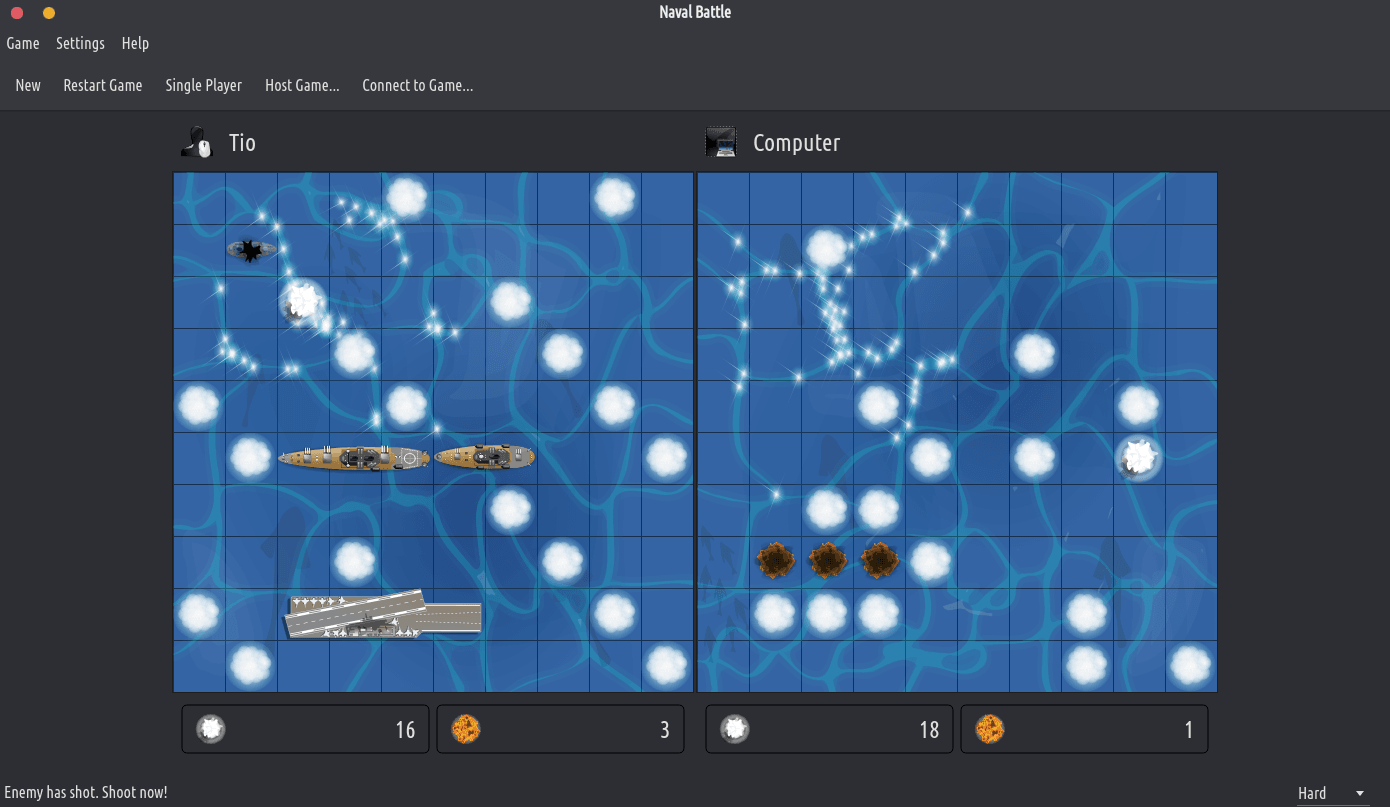Click the miss counter splash icon showing 16
Screen dimensions: 1390x807
[210, 729]
